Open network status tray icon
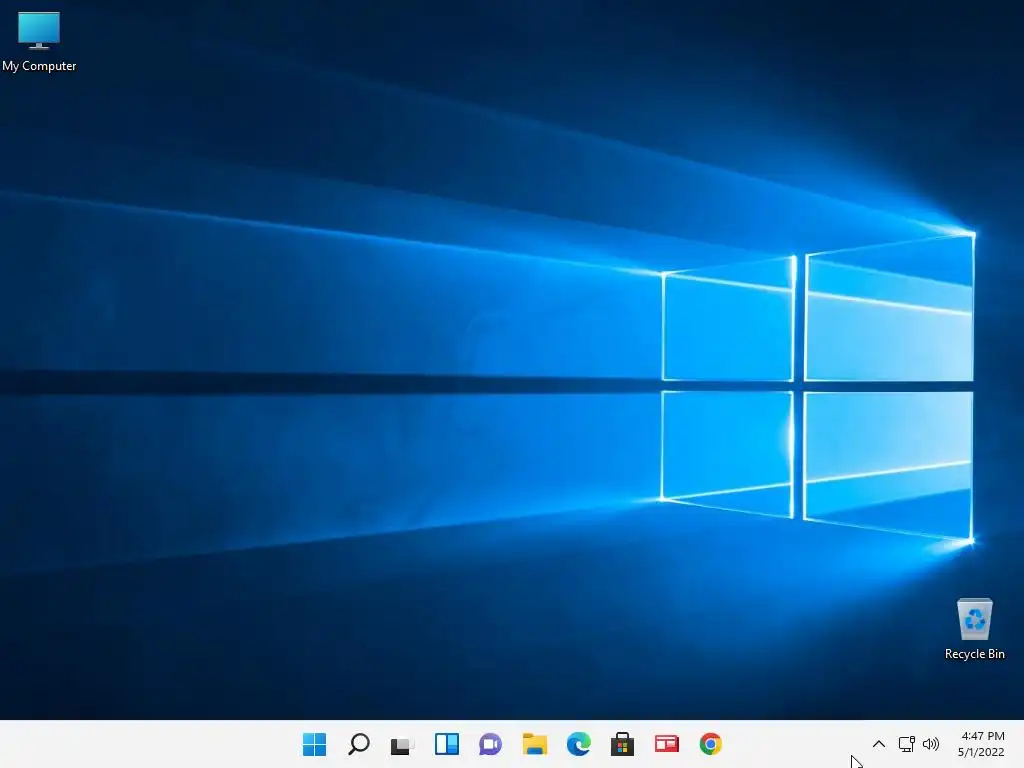Screen dimensions: 1024x768 click(x=906, y=744)
